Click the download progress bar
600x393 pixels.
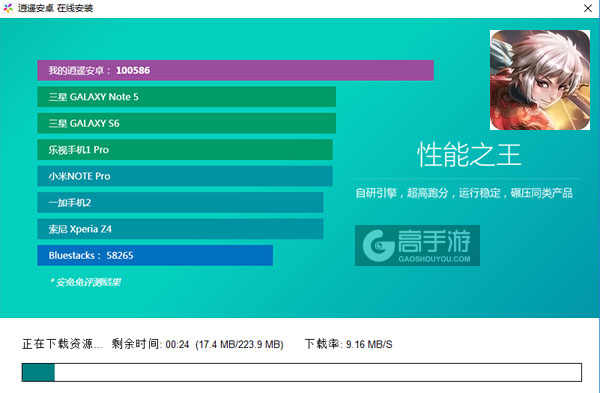302,372
